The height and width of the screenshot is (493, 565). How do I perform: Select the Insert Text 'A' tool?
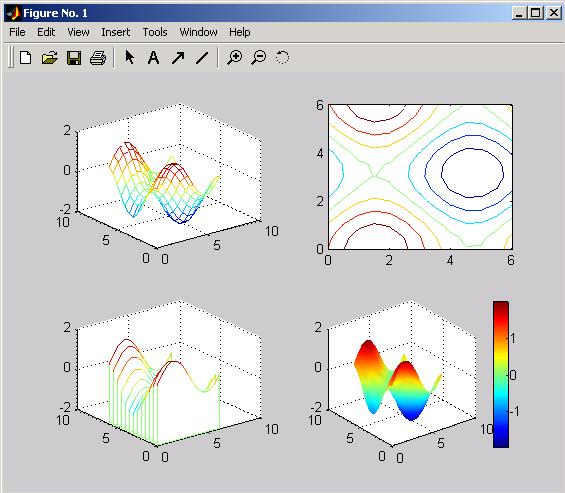coord(154,57)
